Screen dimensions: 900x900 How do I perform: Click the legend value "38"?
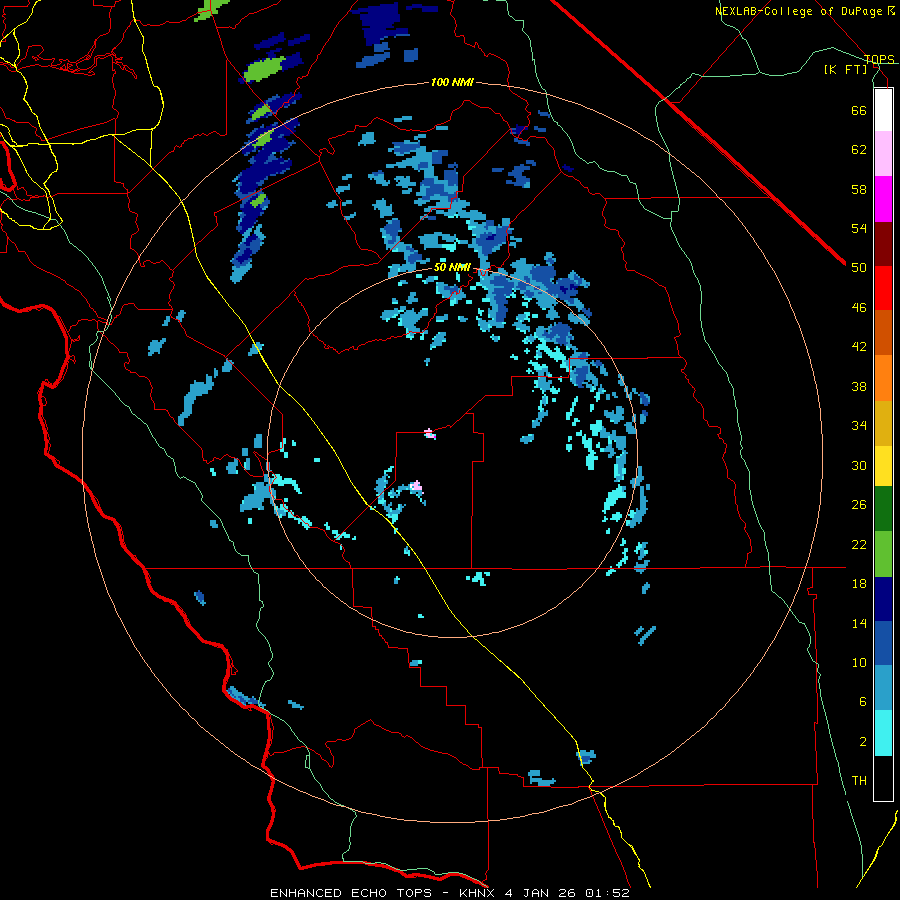[859, 386]
